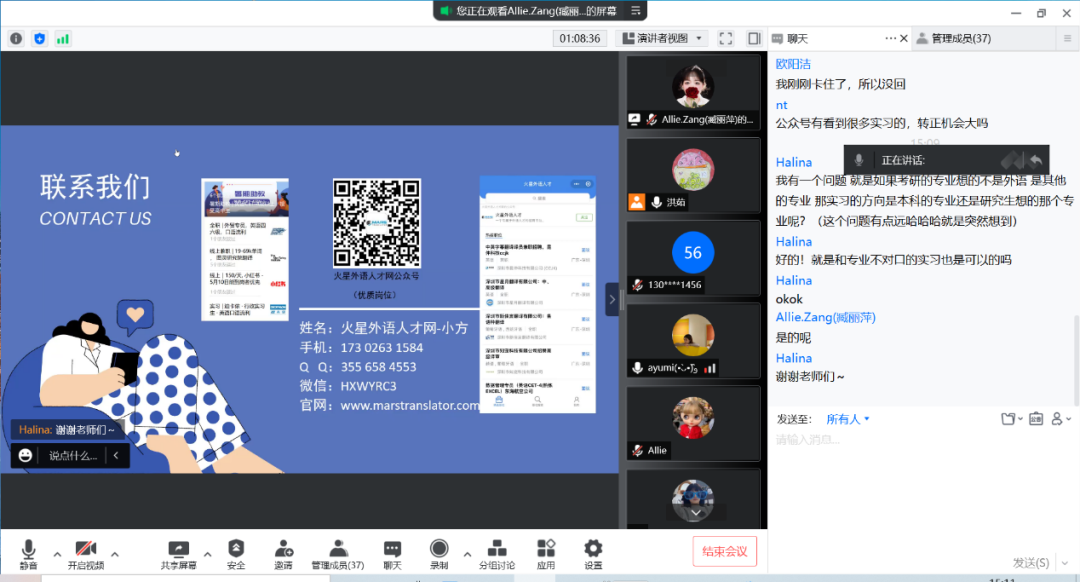1080x582 pixels.
Task: Open 设置 gear settings in toolbar
Action: pyautogui.click(x=593, y=549)
